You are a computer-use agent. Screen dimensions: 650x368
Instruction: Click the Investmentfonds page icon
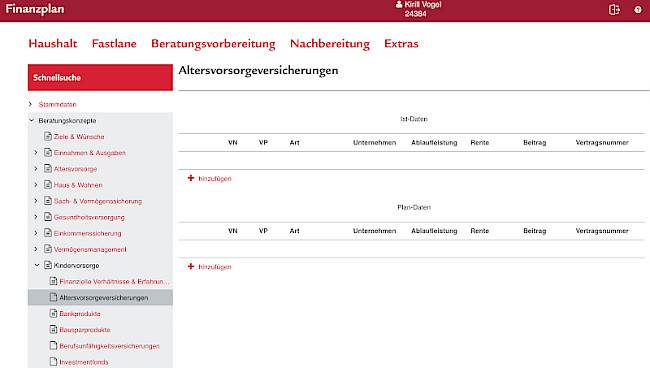[x=53, y=361]
